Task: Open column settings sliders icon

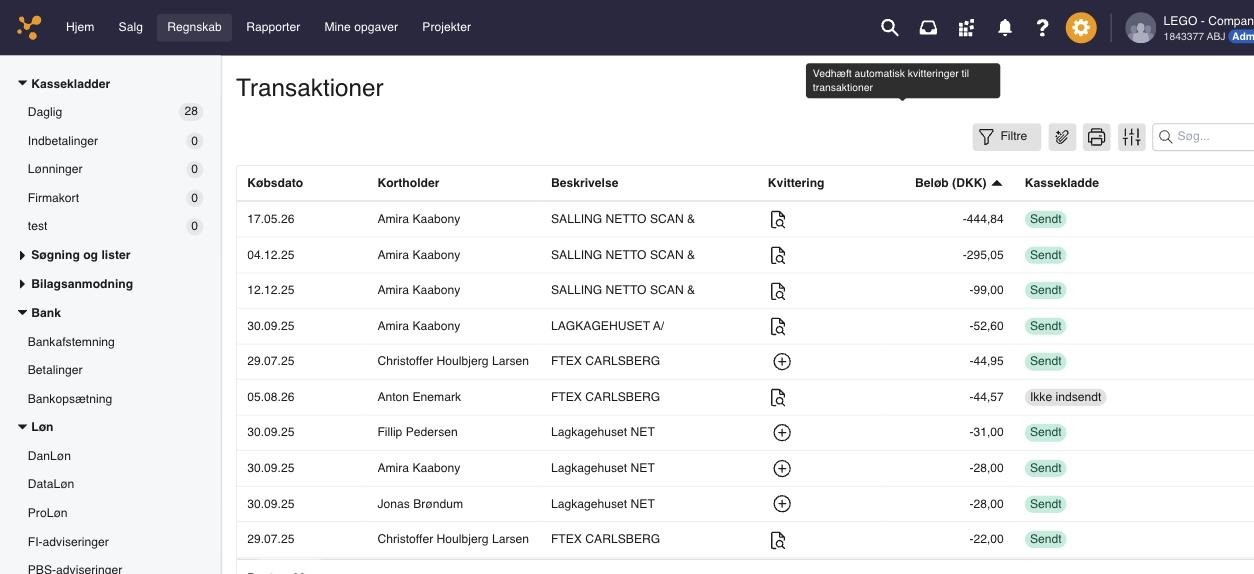Action: click(x=1131, y=137)
